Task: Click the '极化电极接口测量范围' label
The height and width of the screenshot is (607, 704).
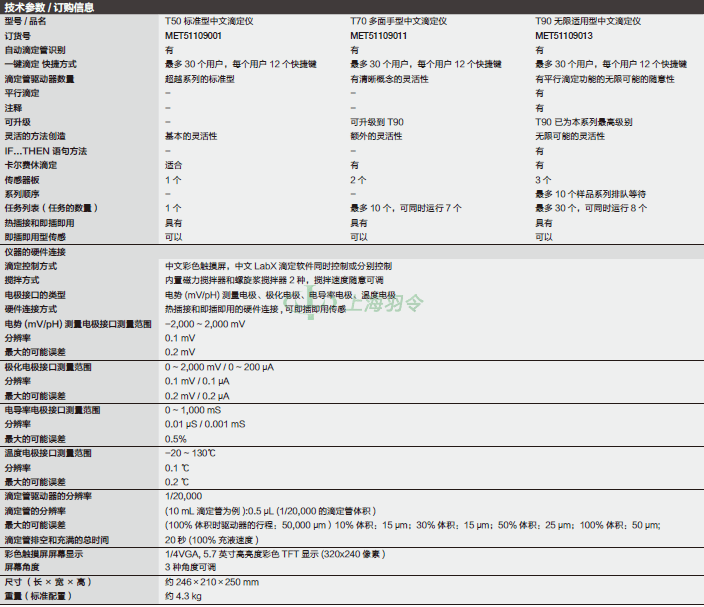Action: 48,367
